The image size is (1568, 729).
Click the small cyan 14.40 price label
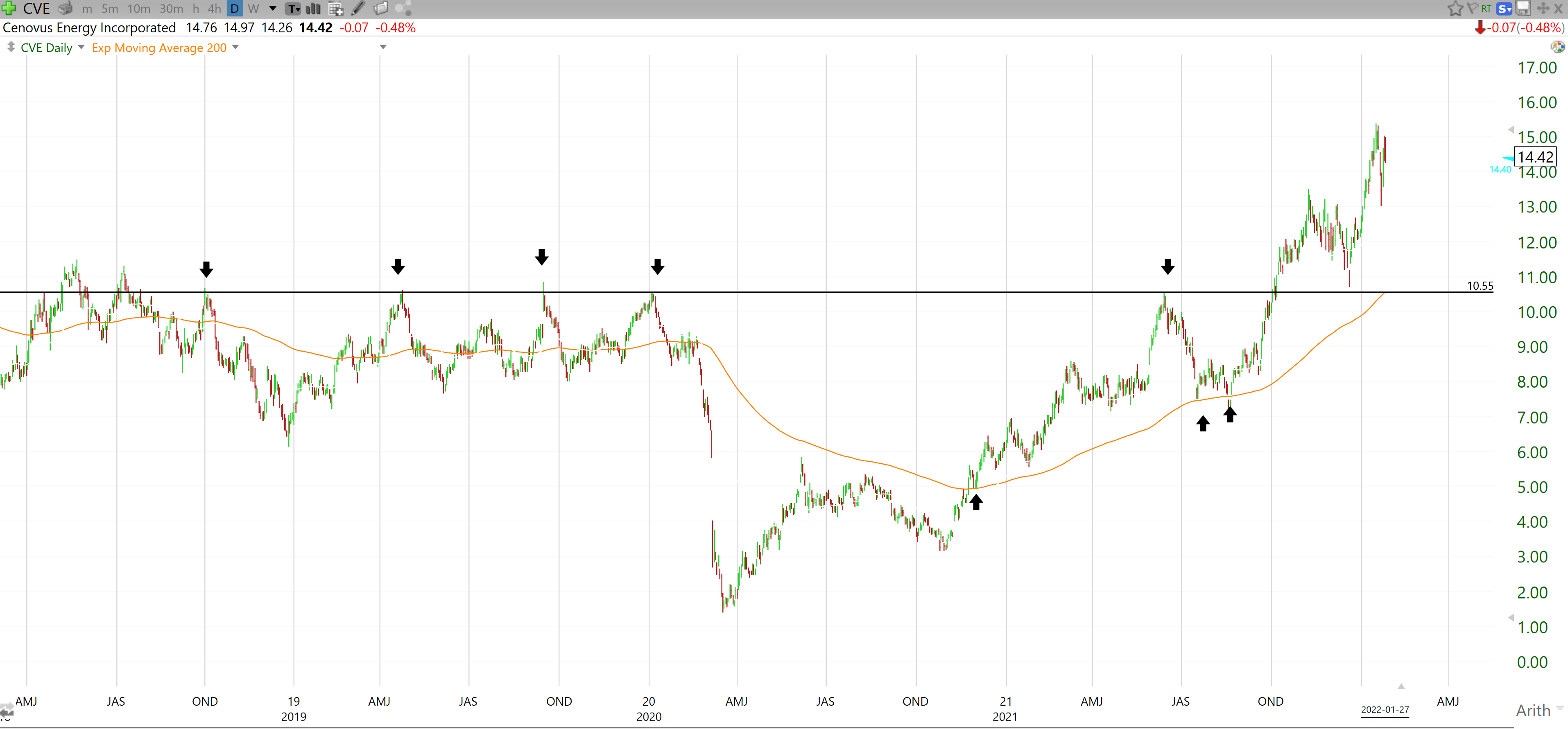(1500, 169)
